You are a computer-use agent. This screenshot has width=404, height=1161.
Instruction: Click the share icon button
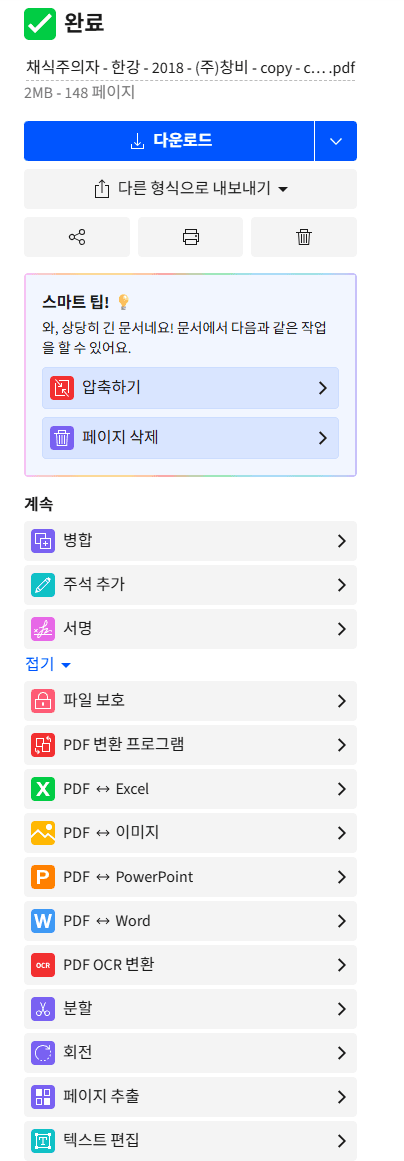(x=77, y=237)
